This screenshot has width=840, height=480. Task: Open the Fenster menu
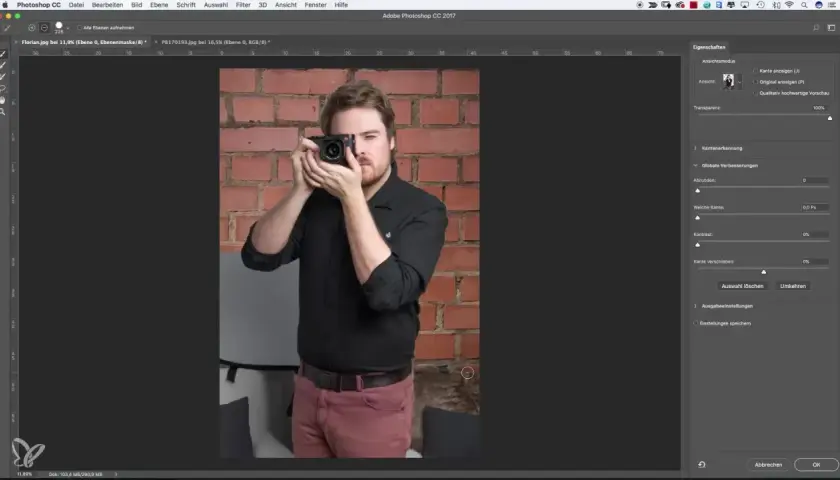click(x=316, y=5)
